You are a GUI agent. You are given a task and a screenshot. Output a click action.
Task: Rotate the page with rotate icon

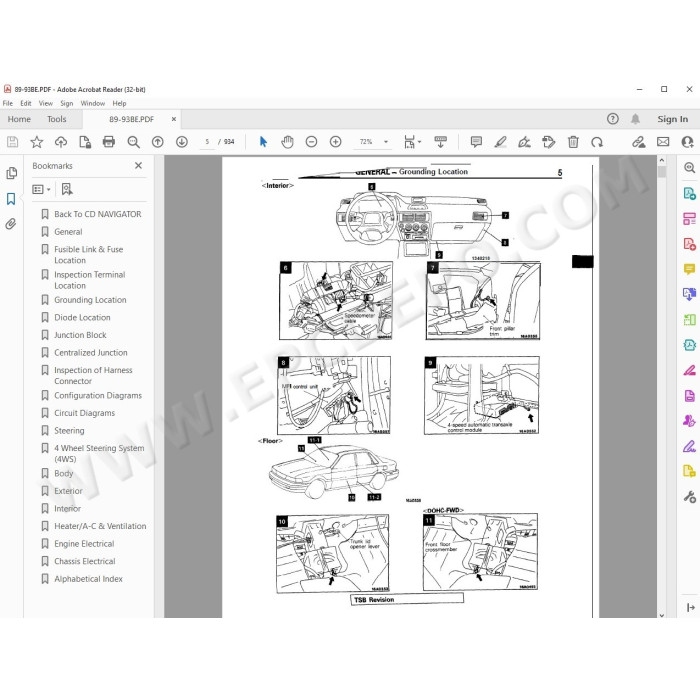click(x=597, y=142)
